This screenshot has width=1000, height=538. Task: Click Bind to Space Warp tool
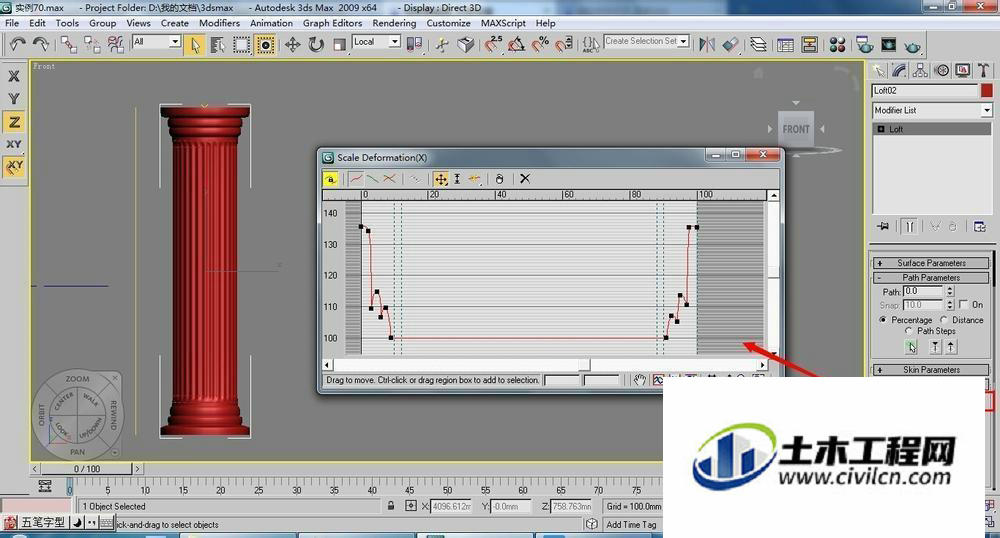(x=115, y=44)
